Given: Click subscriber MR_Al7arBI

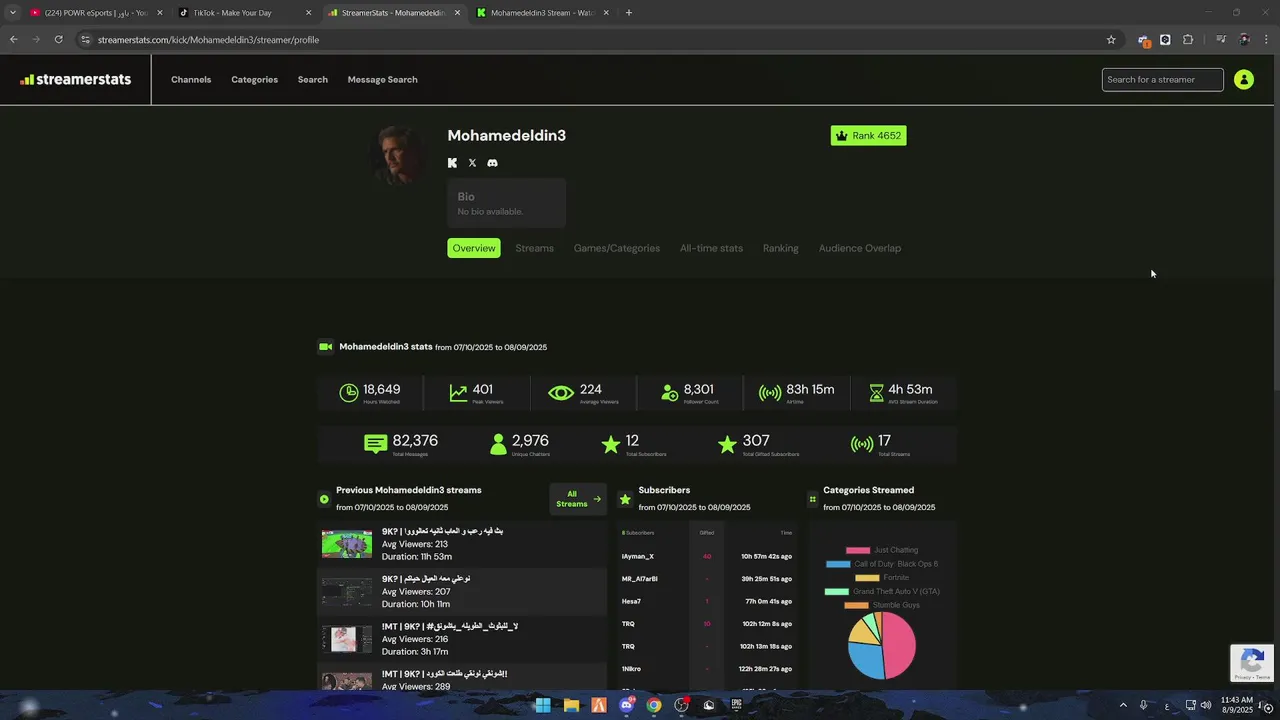Looking at the screenshot, I should point(640,579).
